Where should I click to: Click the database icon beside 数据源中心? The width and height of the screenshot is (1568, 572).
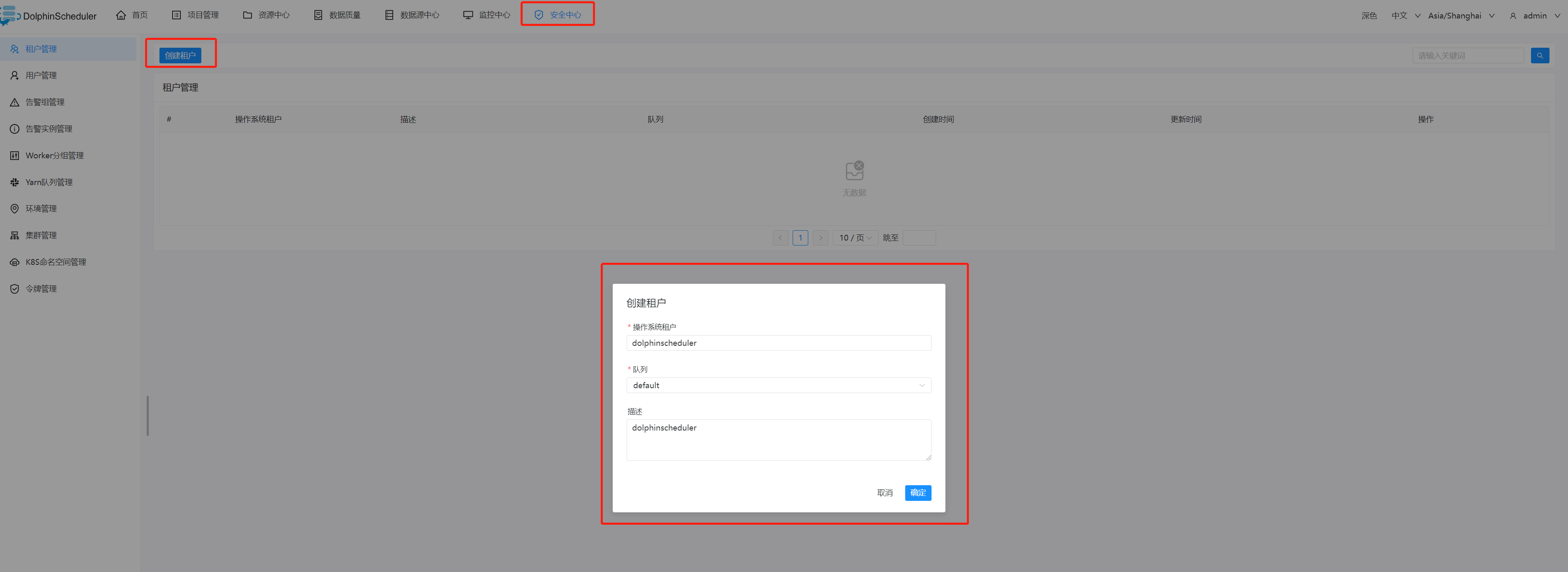click(x=390, y=15)
